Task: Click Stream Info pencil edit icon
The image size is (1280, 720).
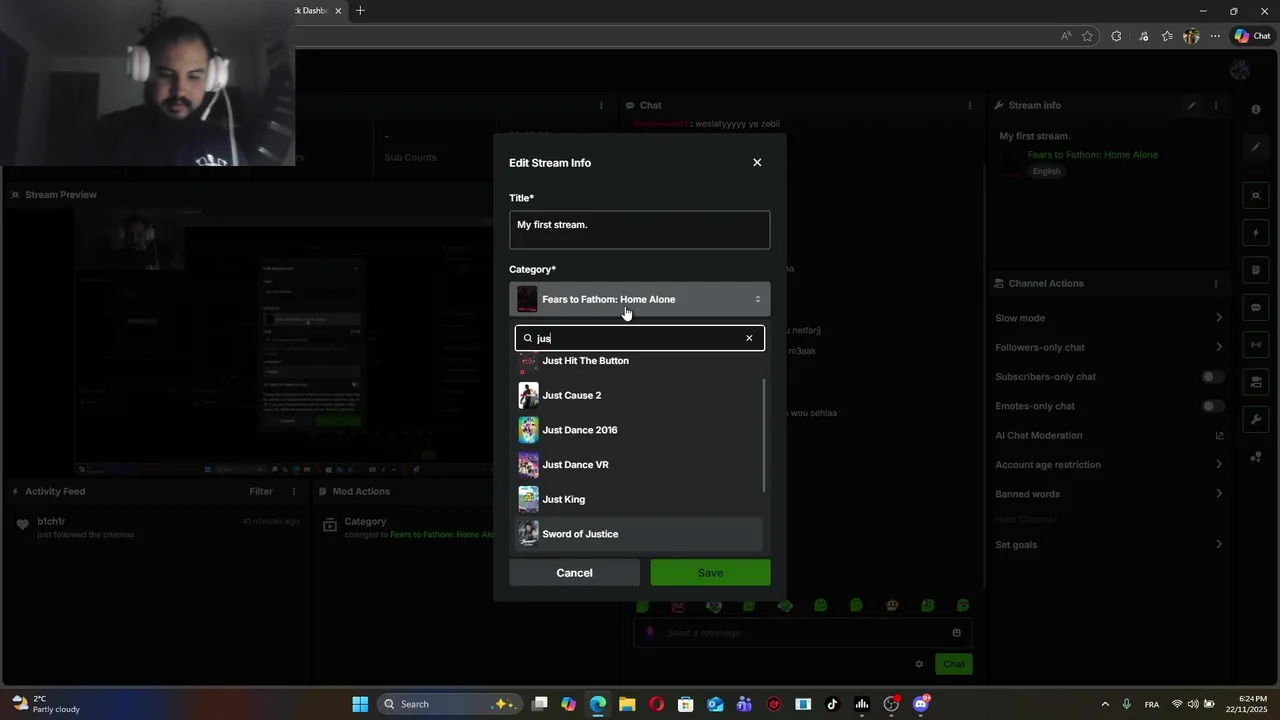Action: click(x=1191, y=105)
